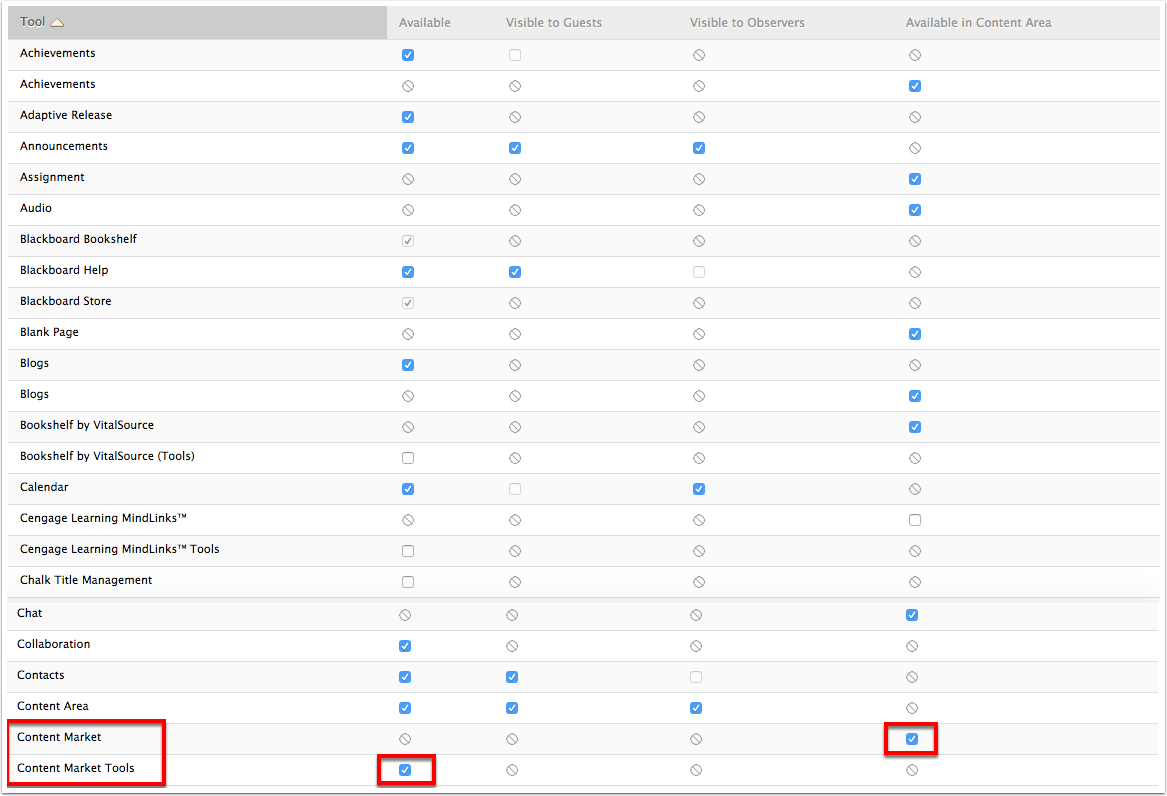This screenshot has width=1167, height=796.
Task: Uncheck the Announcements Available checkbox
Action: [x=407, y=147]
